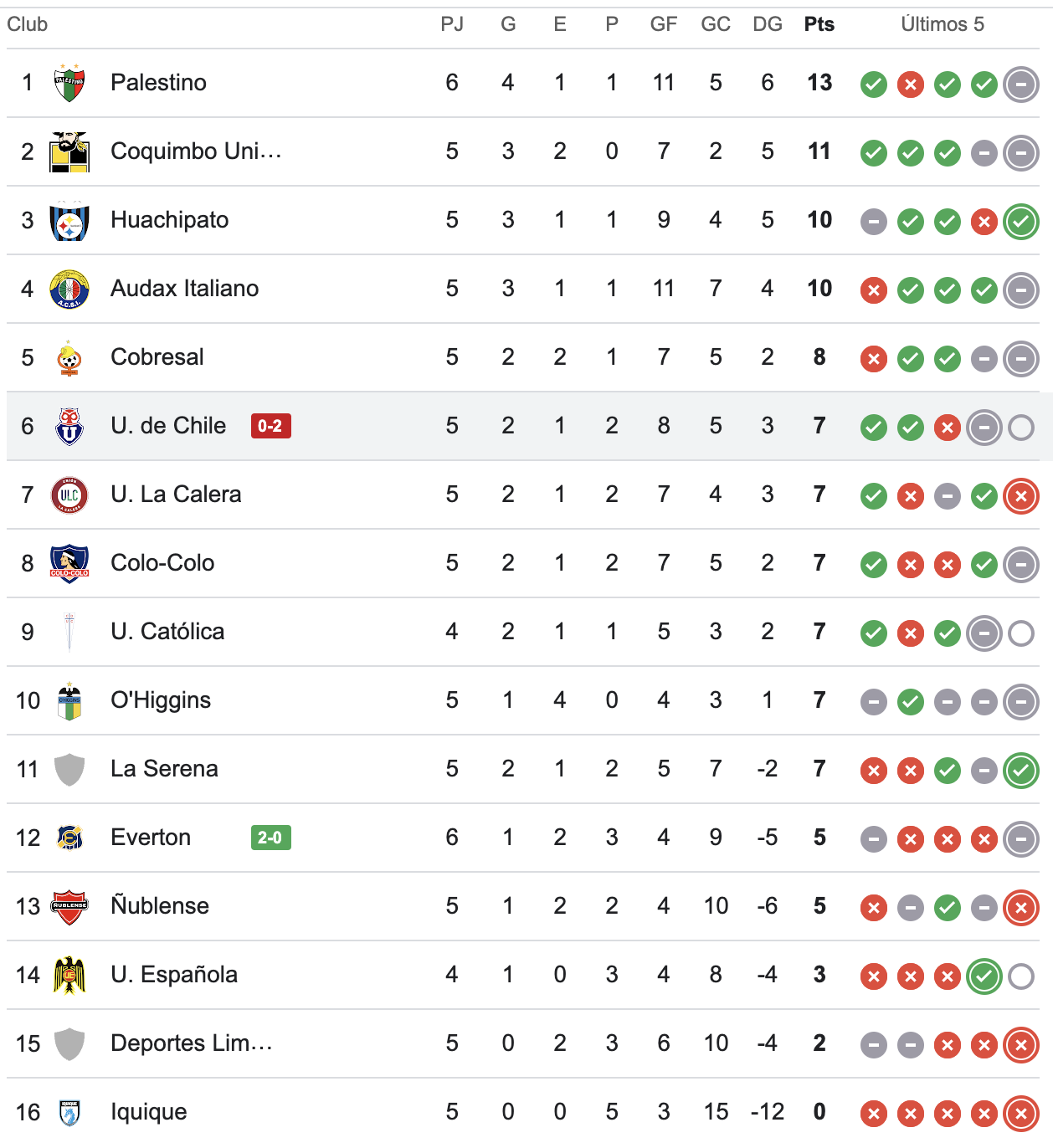Click the Ñublense club crest

pos(69,907)
